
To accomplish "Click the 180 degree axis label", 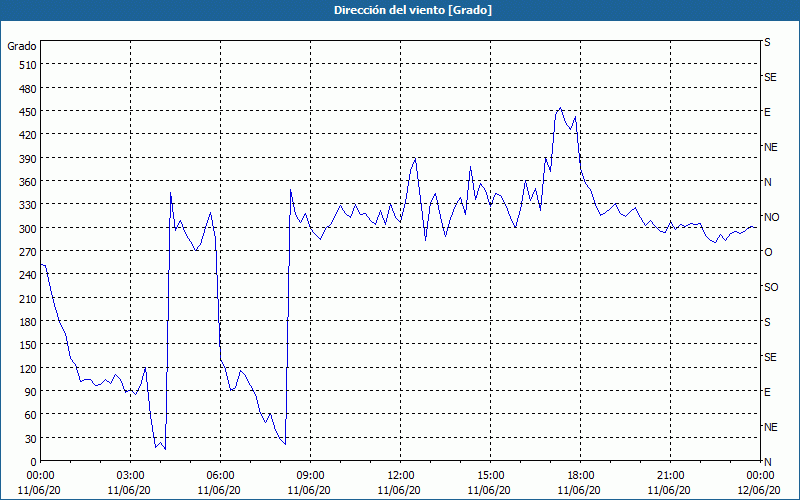I will click(28, 322).
